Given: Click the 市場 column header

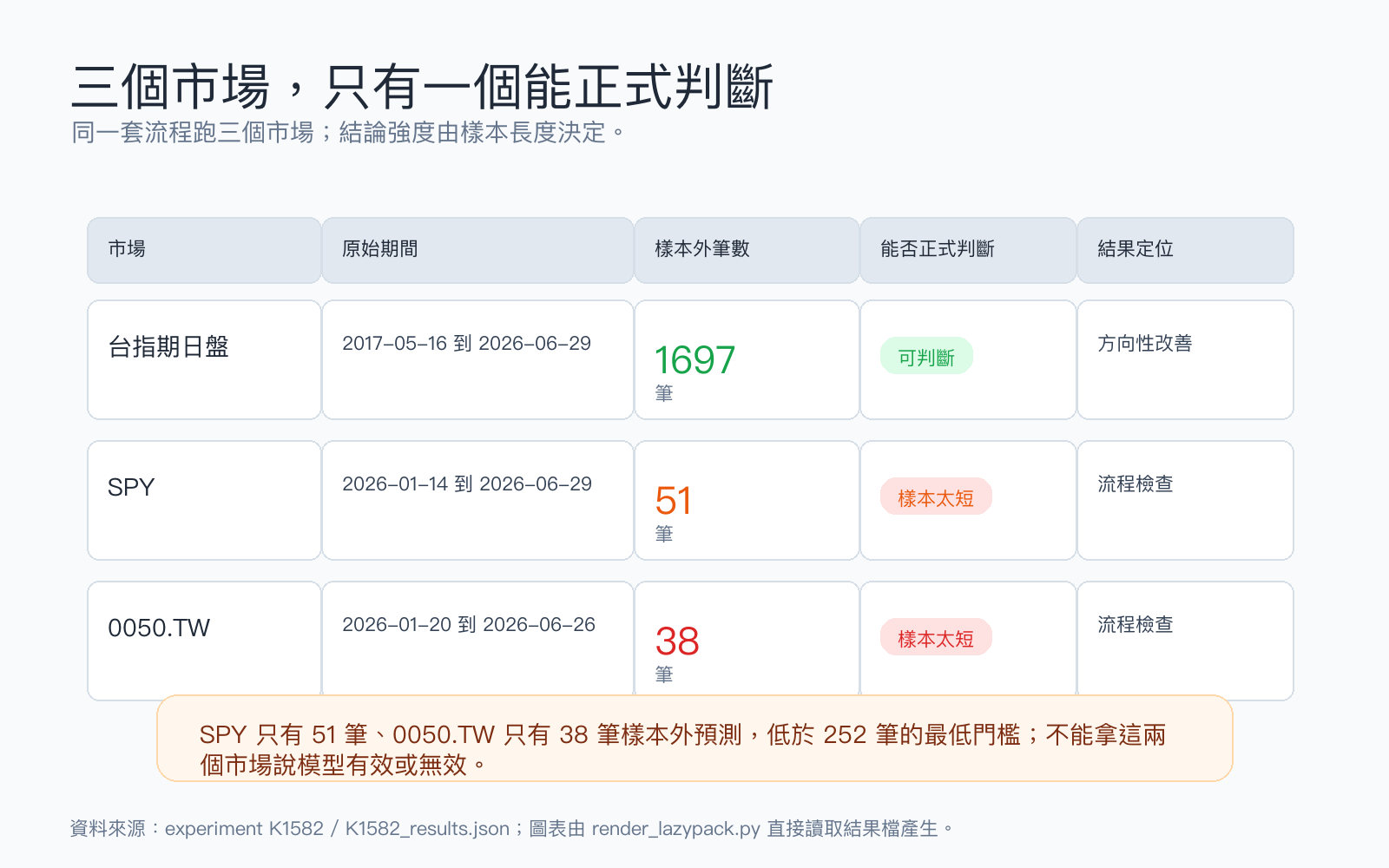Looking at the screenshot, I should (204, 250).
